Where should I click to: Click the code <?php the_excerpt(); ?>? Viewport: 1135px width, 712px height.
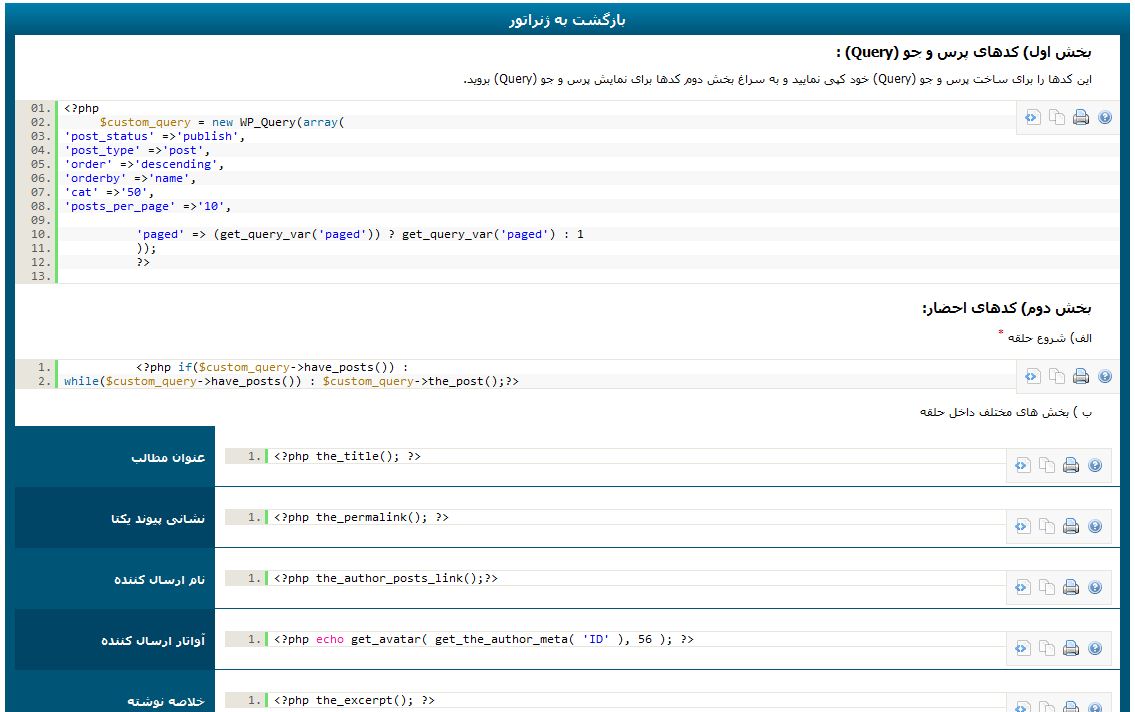tap(354, 700)
